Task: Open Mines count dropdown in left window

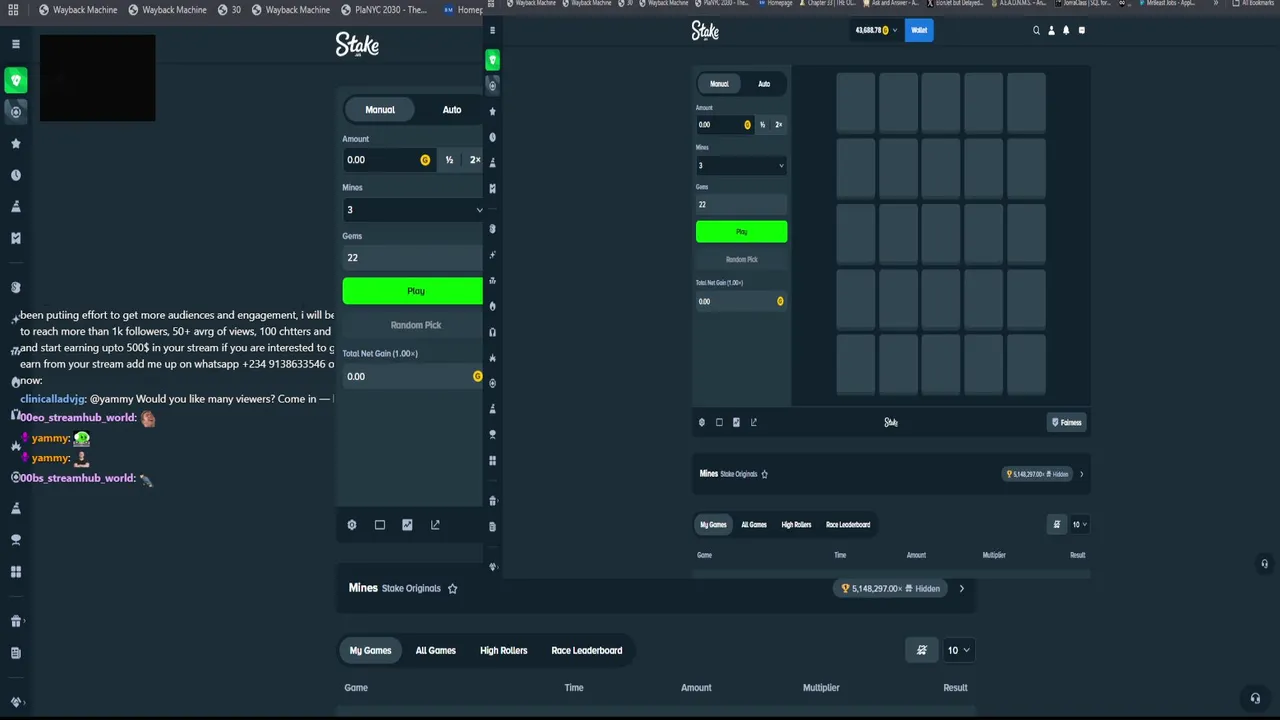Action: [413, 210]
